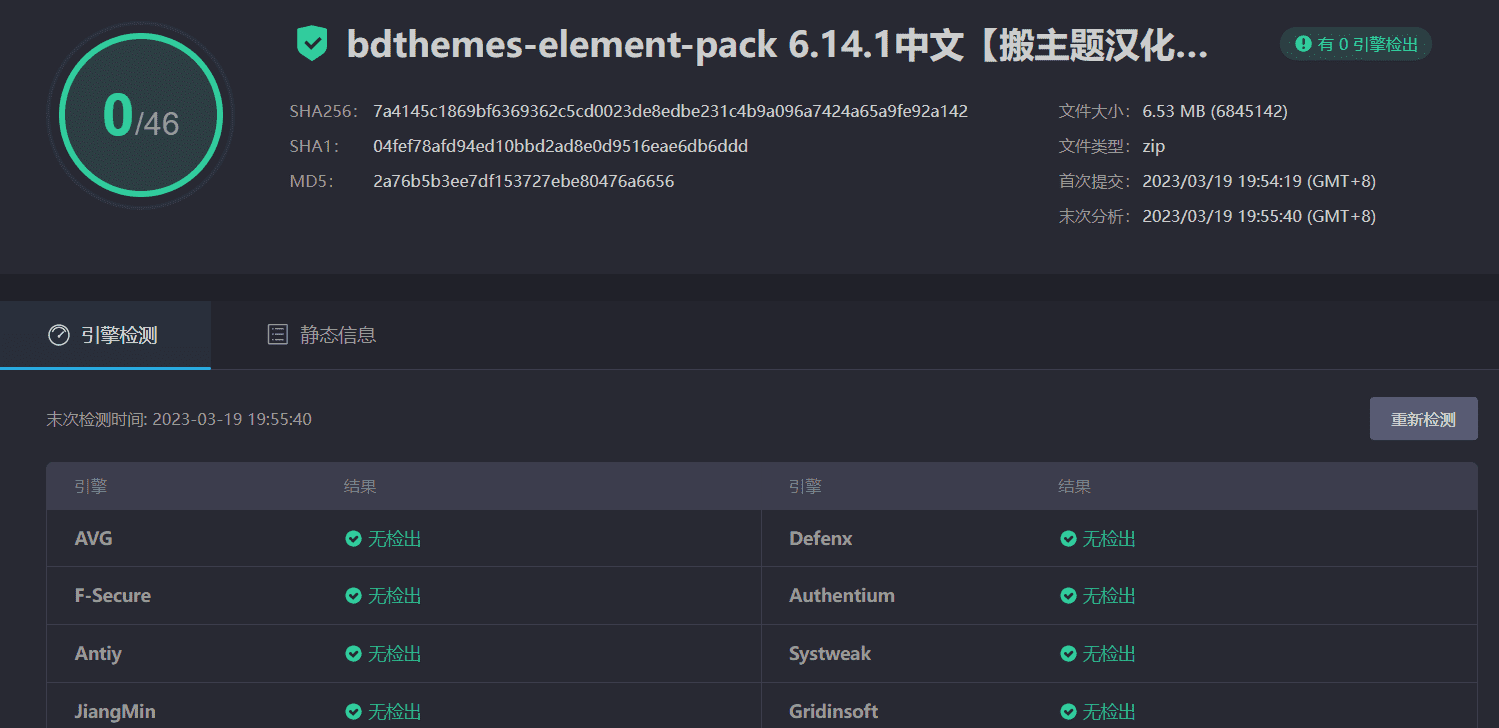This screenshot has height=728, width=1499.
Task: Click the green check icon in Antiy row
Action: pyautogui.click(x=353, y=654)
